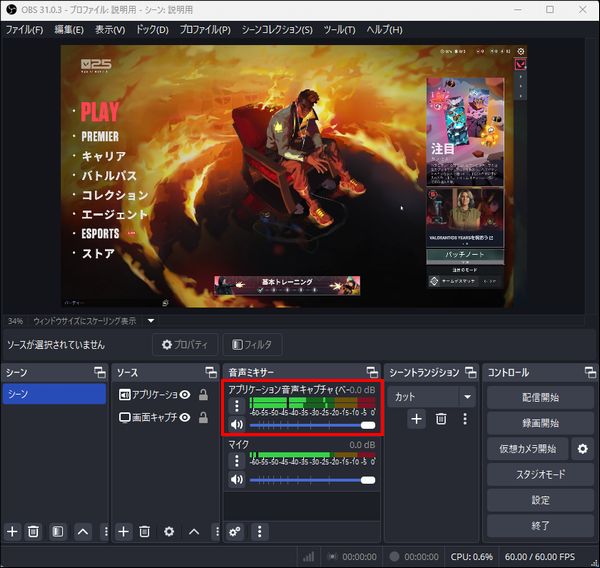Screen dimensions: 600x568
Task: Open the プロファイル(P) menu
Action: [205, 30]
